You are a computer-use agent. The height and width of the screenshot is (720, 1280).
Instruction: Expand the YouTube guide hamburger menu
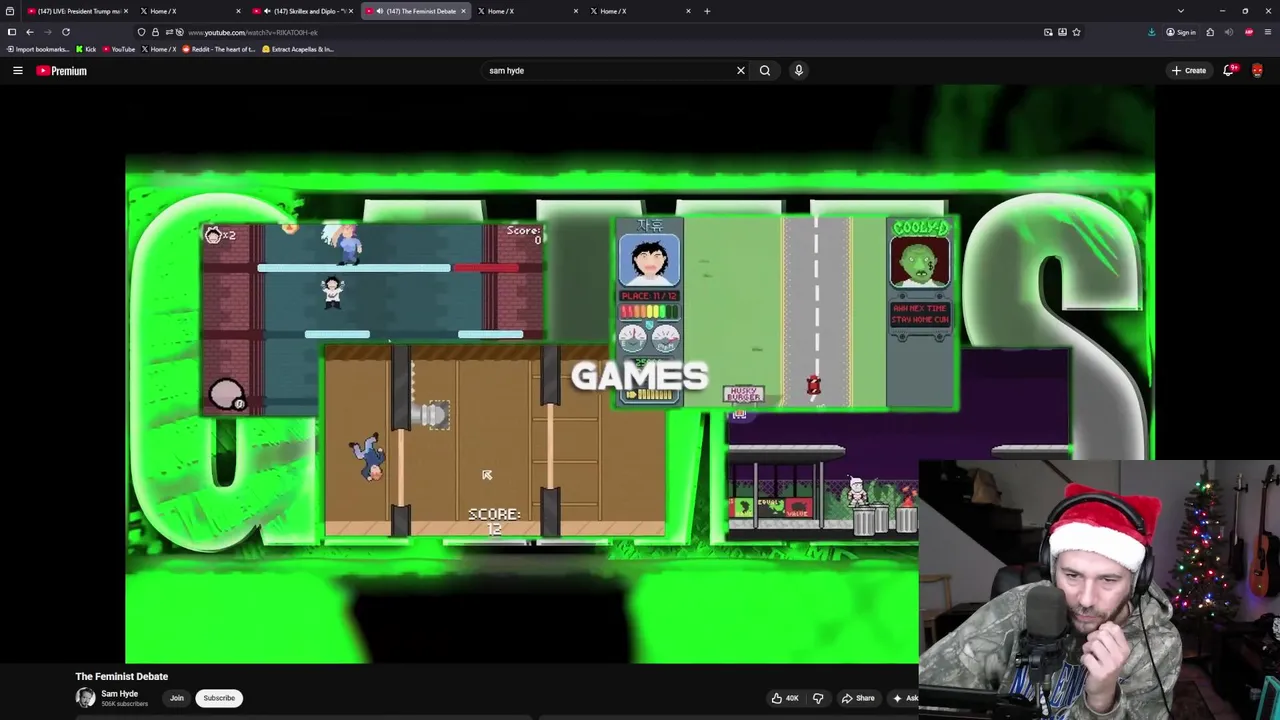pyautogui.click(x=18, y=71)
